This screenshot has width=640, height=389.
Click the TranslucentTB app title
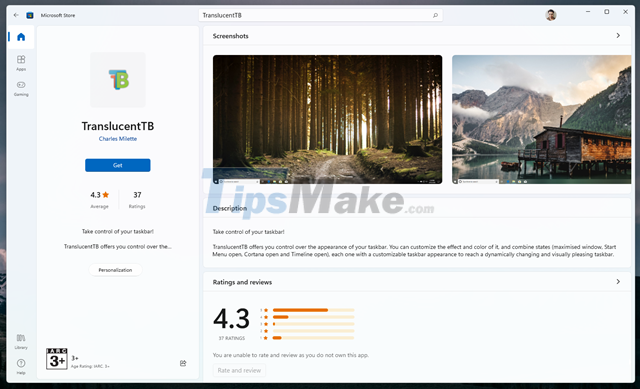118,126
